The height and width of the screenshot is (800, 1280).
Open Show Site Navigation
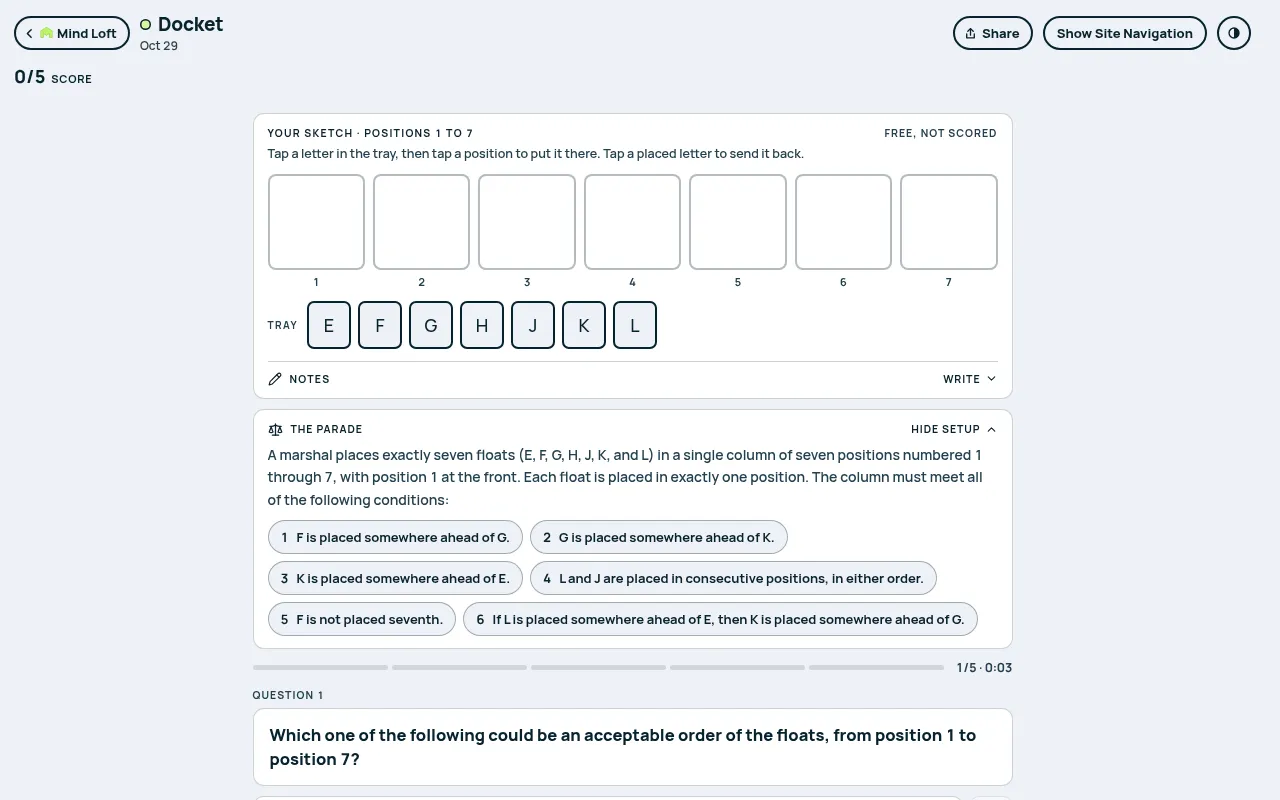tap(1125, 33)
